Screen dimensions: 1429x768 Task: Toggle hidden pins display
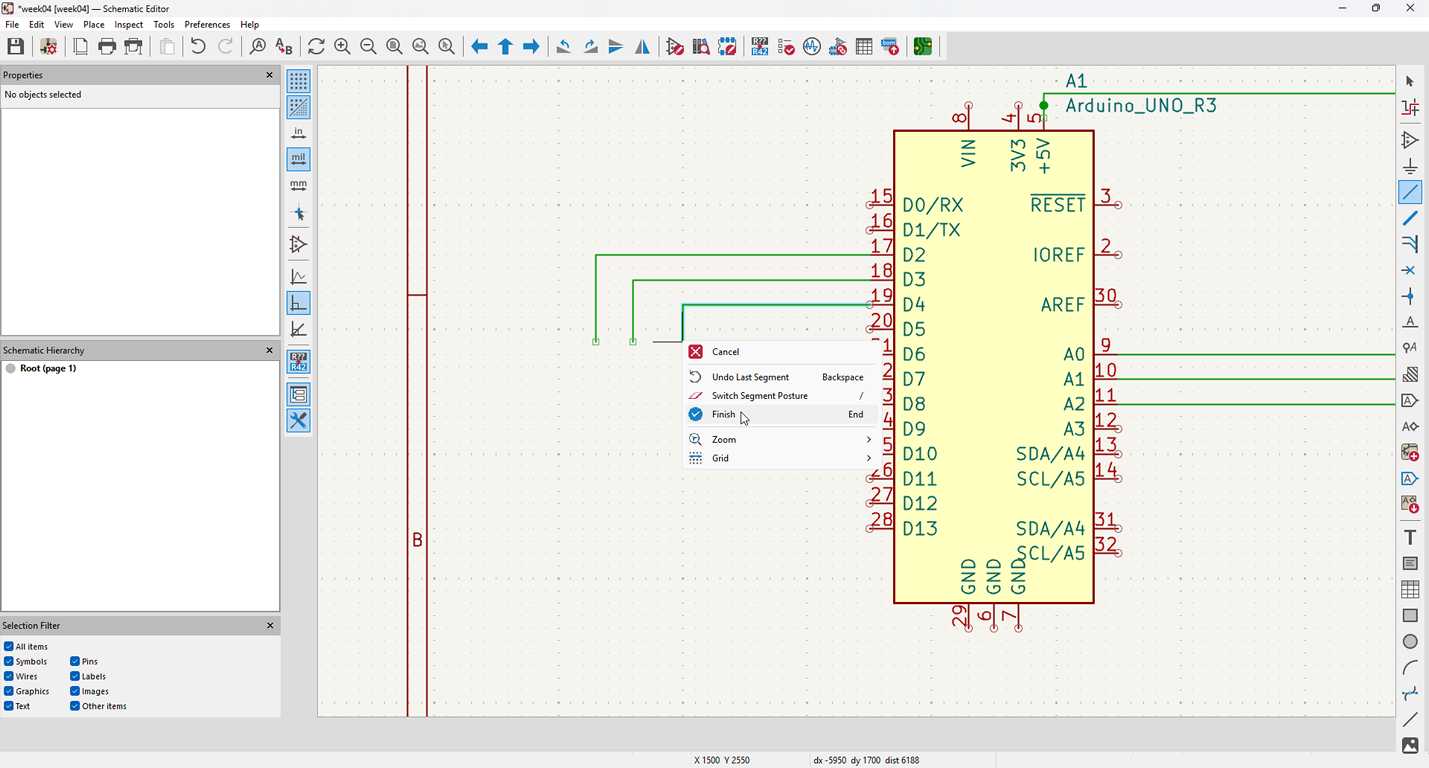coord(298,244)
